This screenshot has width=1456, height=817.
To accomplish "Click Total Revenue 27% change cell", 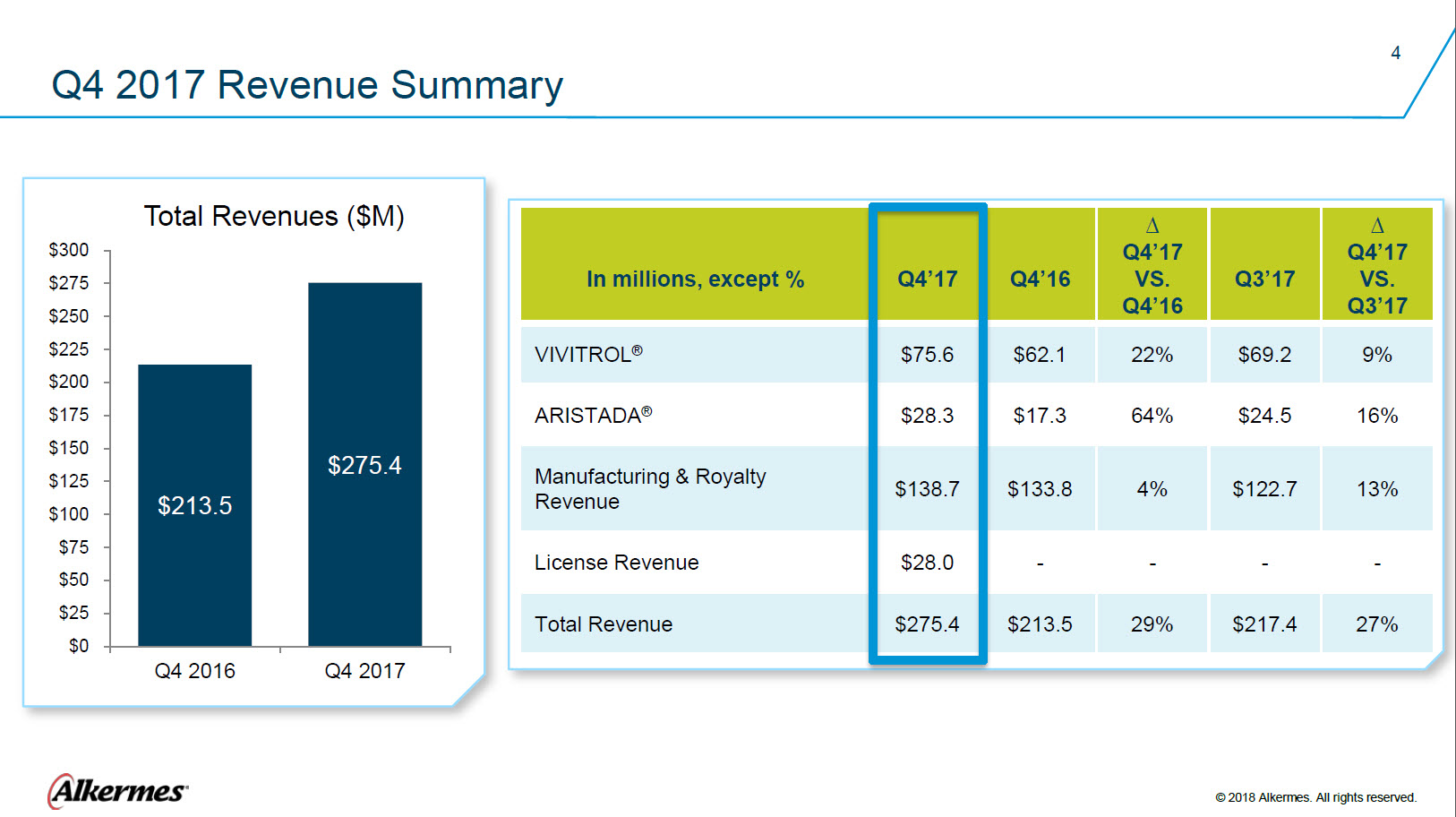I will 1377,624.
